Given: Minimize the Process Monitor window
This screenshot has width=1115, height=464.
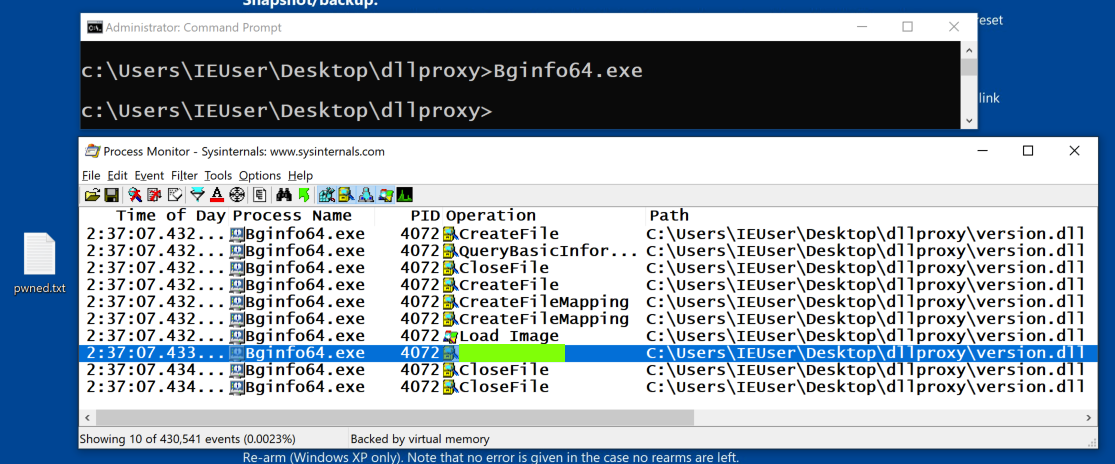Looking at the screenshot, I should [x=981, y=151].
